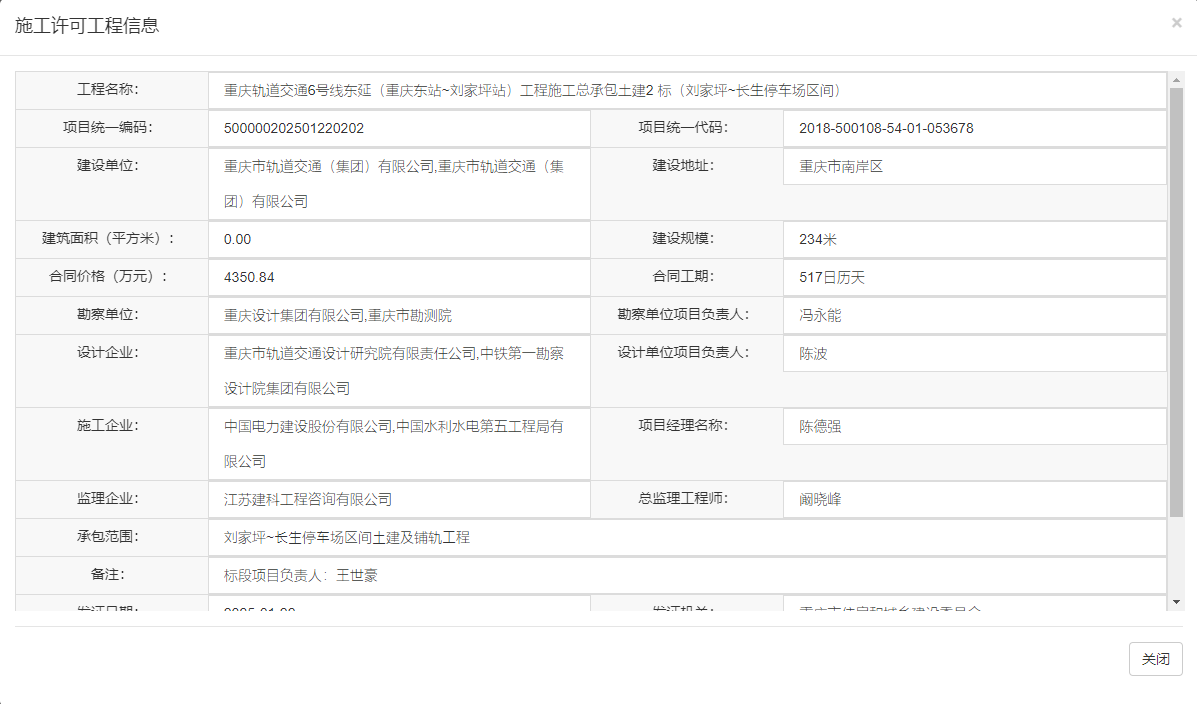1197x704 pixels.
Task: Click the 合同价格 field showing 4350.84
Action: pos(399,277)
